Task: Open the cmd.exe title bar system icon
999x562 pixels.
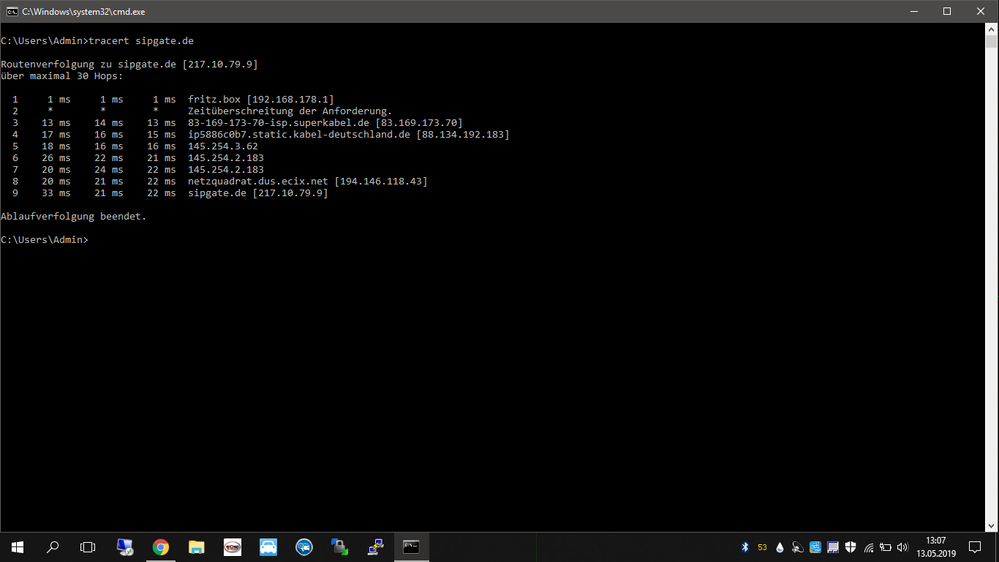Action: pos(12,11)
